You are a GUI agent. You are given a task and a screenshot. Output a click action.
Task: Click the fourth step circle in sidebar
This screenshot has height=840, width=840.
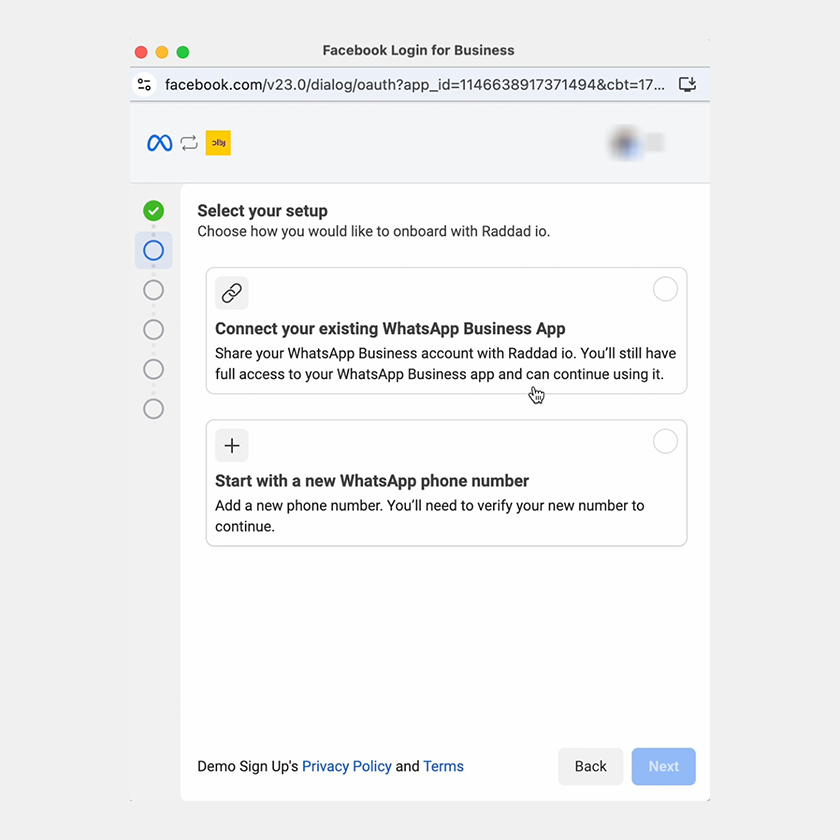click(x=153, y=329)
